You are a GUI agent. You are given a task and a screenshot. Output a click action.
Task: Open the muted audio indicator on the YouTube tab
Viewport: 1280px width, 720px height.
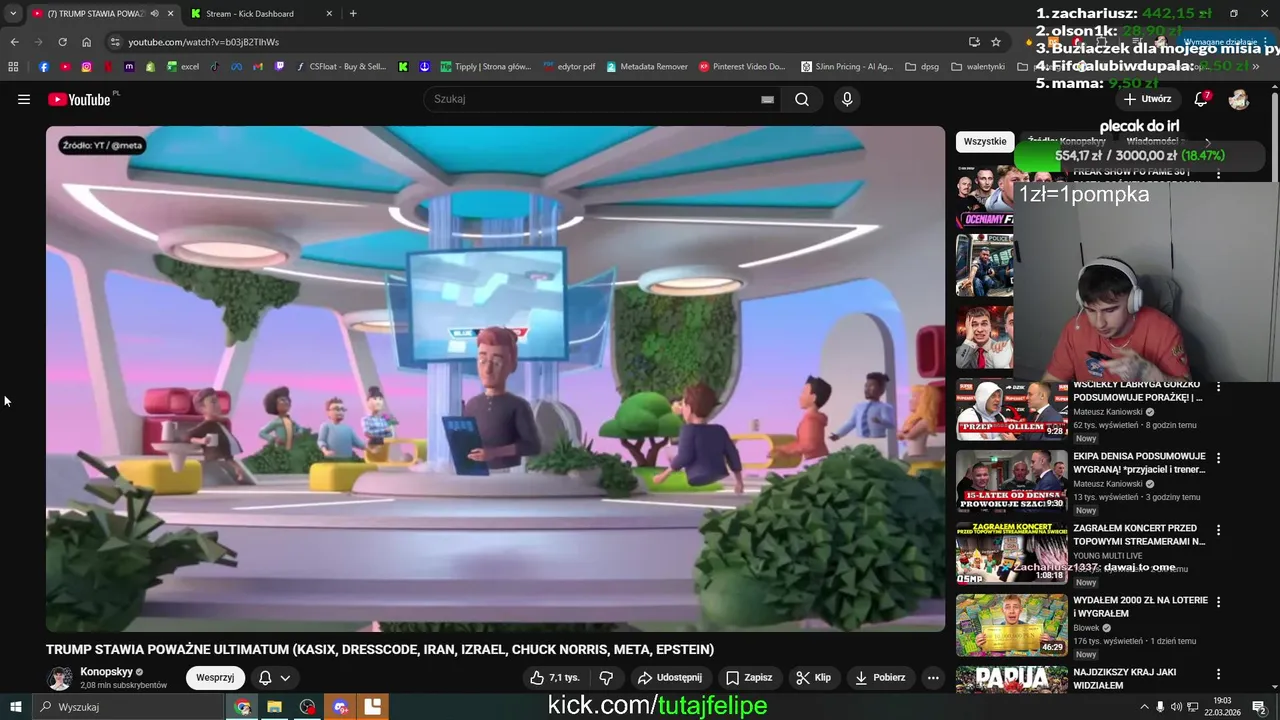154,14
